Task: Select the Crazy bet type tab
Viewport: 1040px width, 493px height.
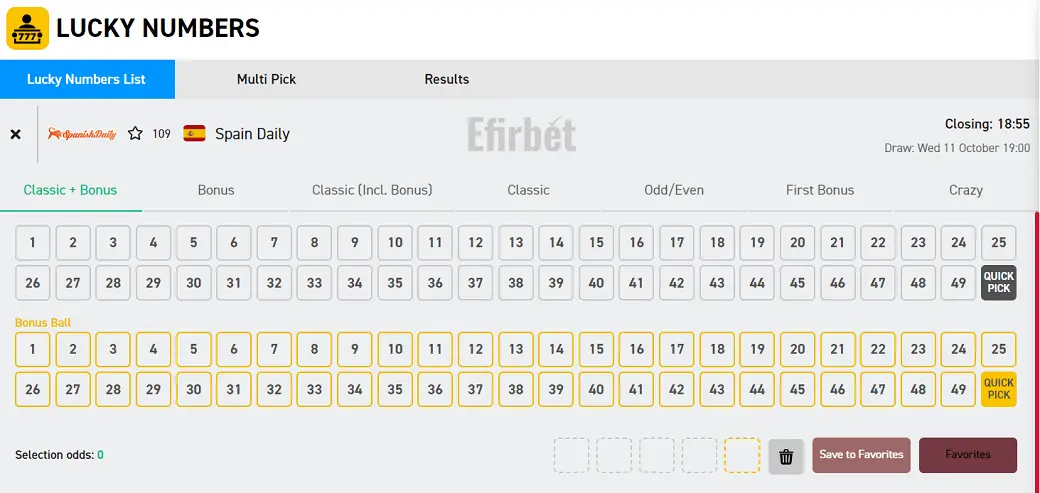Action: [966, 190]
